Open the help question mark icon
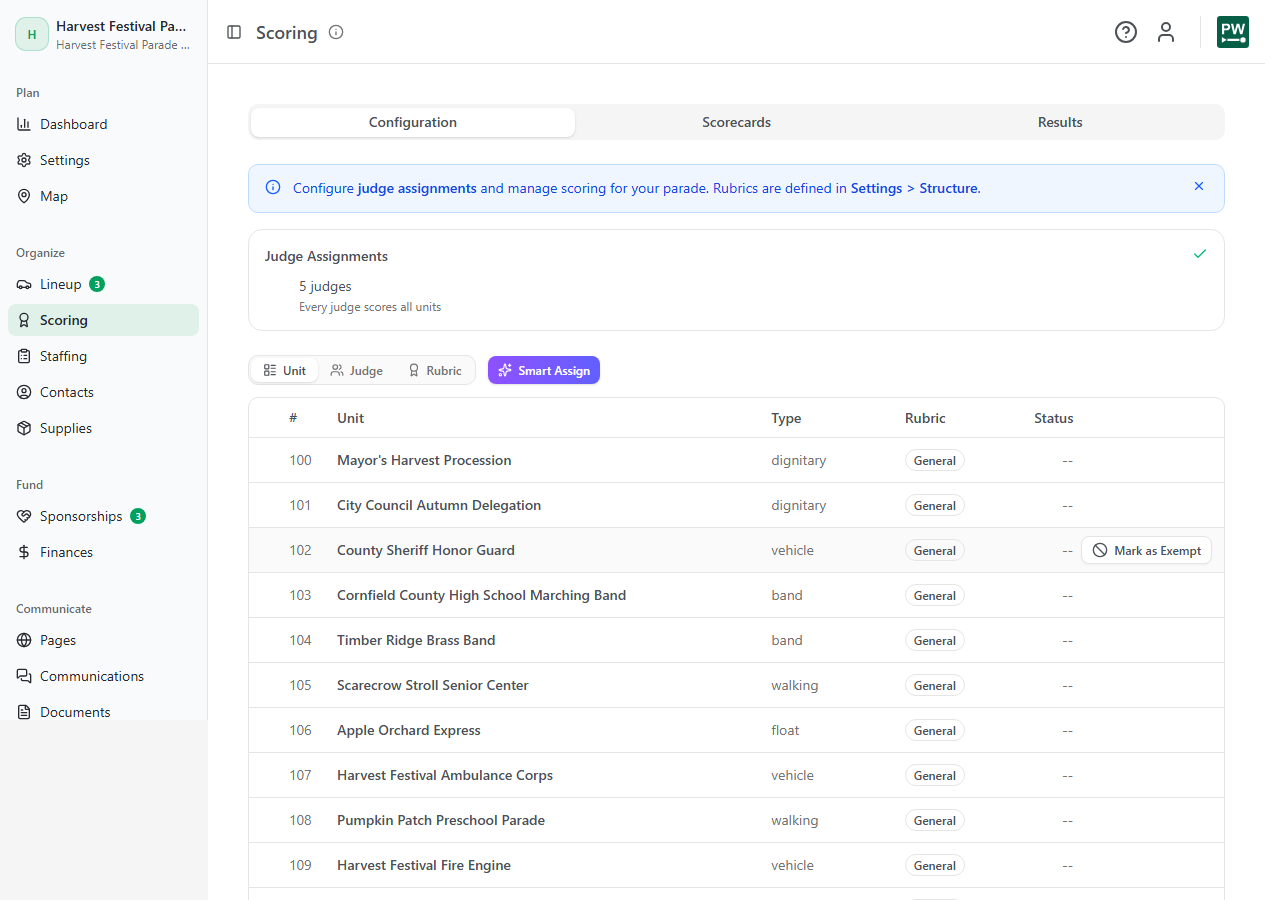The height and width of the screenshot is (900, 1280). tap(1126, 32)
